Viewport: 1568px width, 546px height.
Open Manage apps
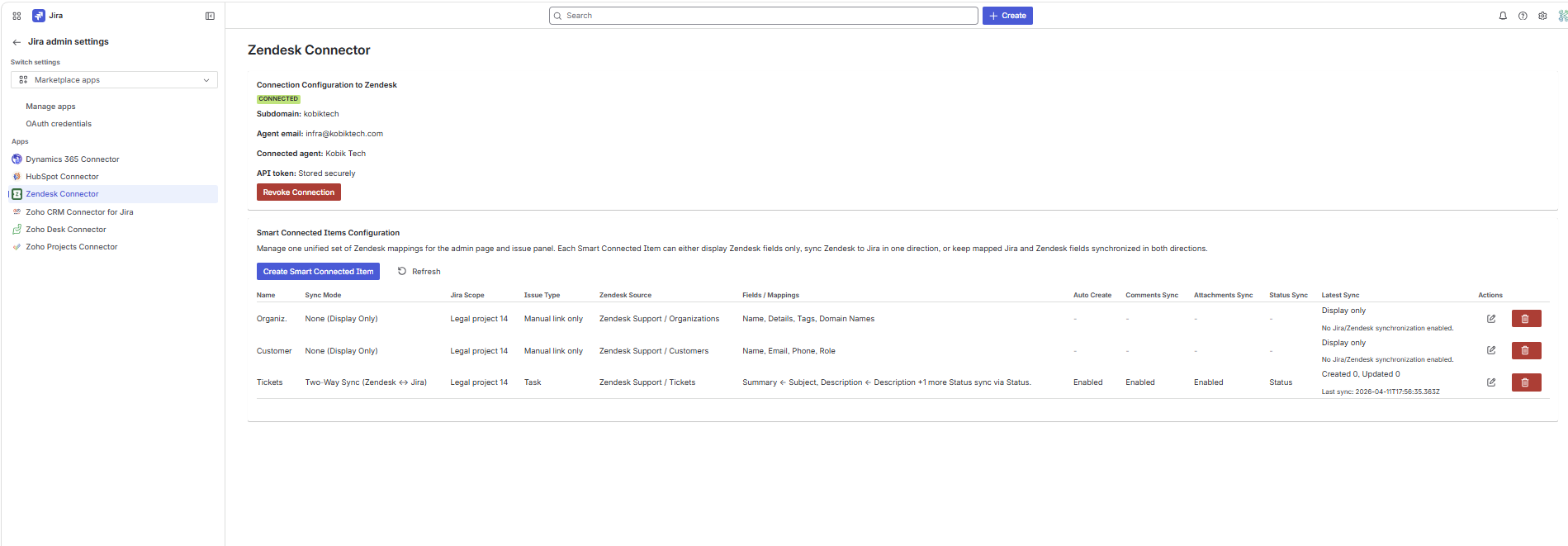pyautogui.click(x=50, y=107)
